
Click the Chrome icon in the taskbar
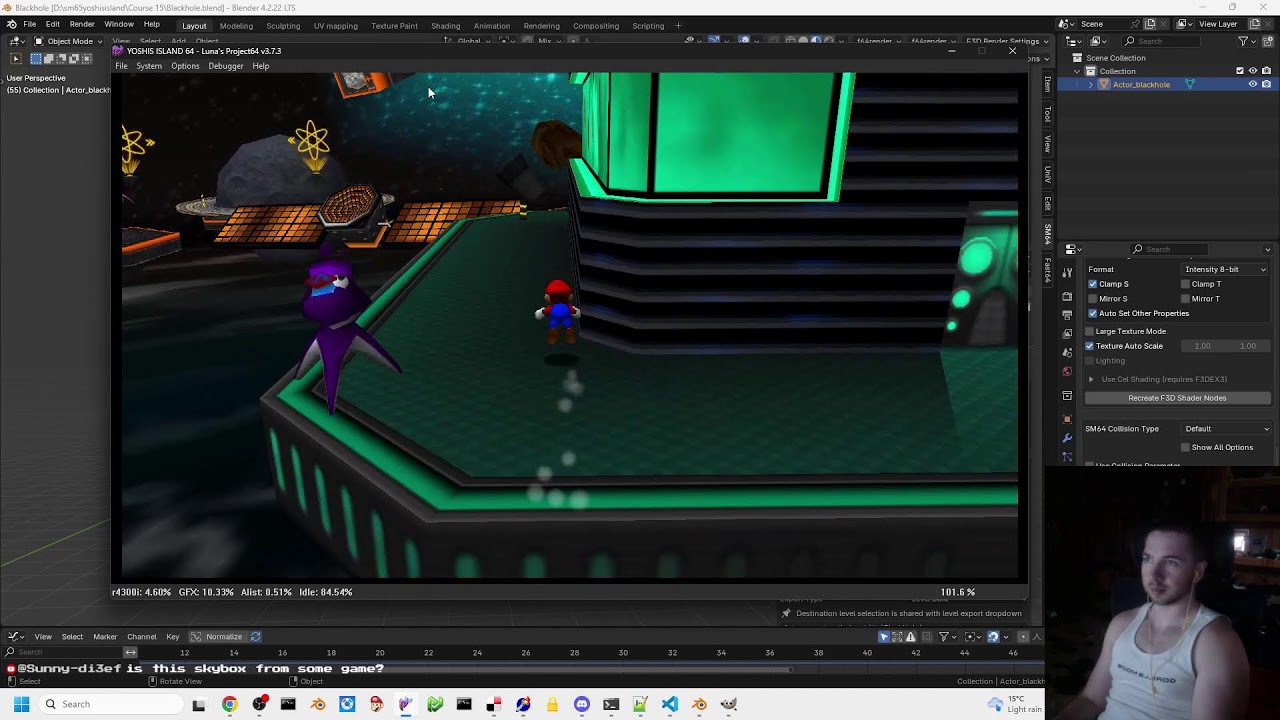click(230, 704)
